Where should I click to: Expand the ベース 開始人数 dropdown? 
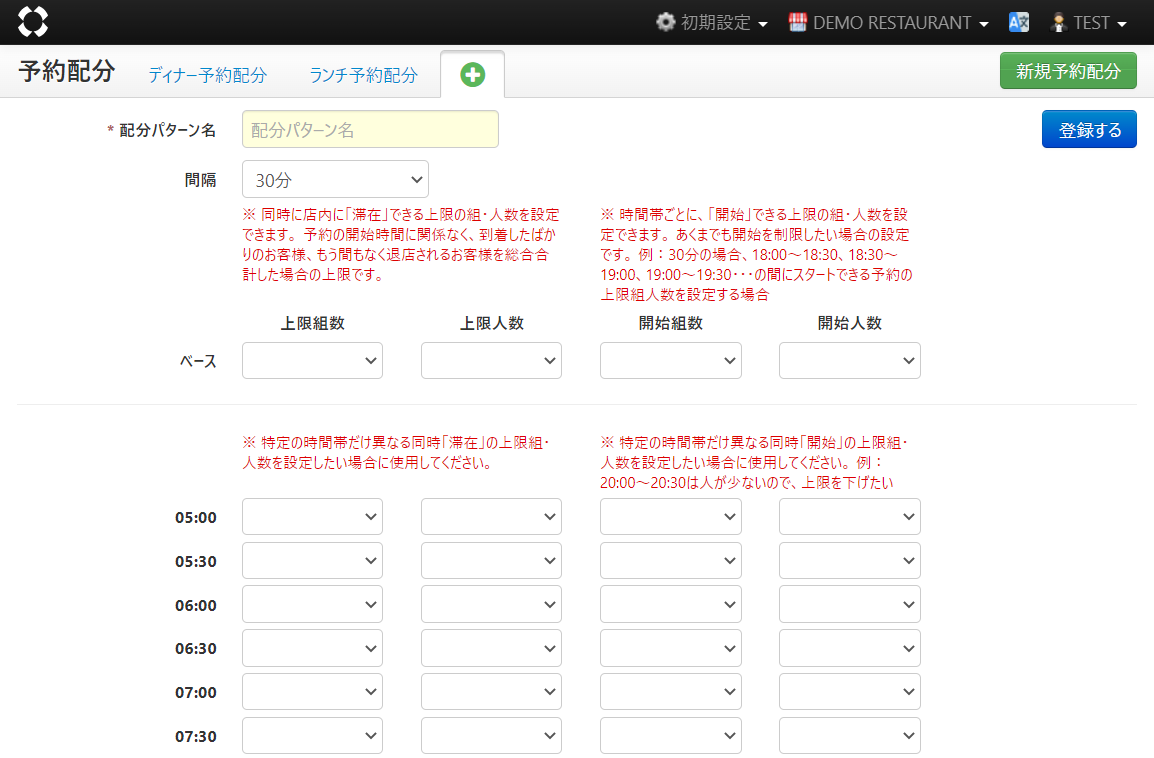[x=849, y=361]
